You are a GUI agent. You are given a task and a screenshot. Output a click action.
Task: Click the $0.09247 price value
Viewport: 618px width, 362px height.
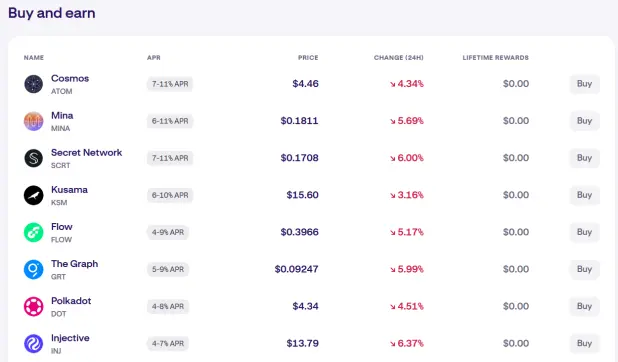click(296, 269)
